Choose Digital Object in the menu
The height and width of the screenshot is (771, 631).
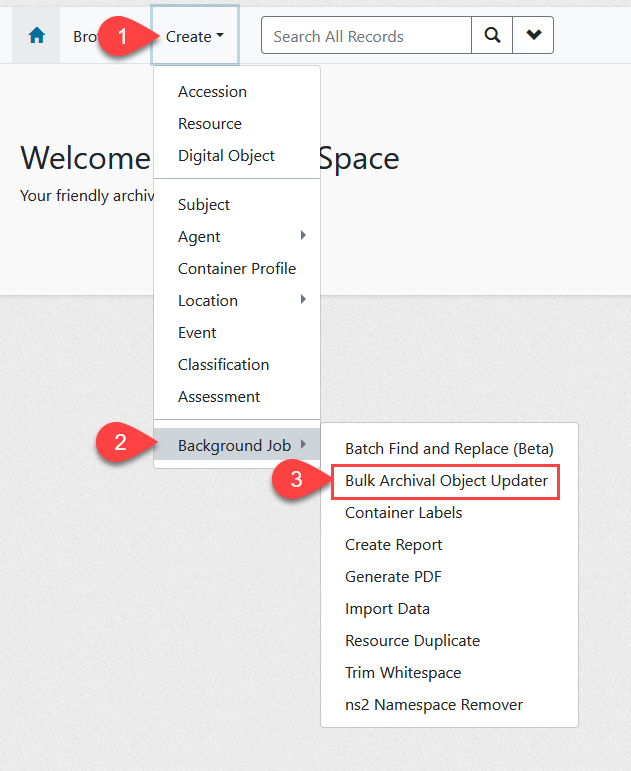click(226, 156)
